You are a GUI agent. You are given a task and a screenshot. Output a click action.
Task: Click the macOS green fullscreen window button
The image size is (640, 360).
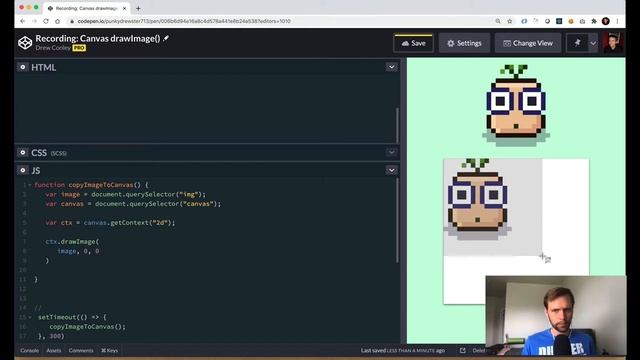[x=36, y=7]
